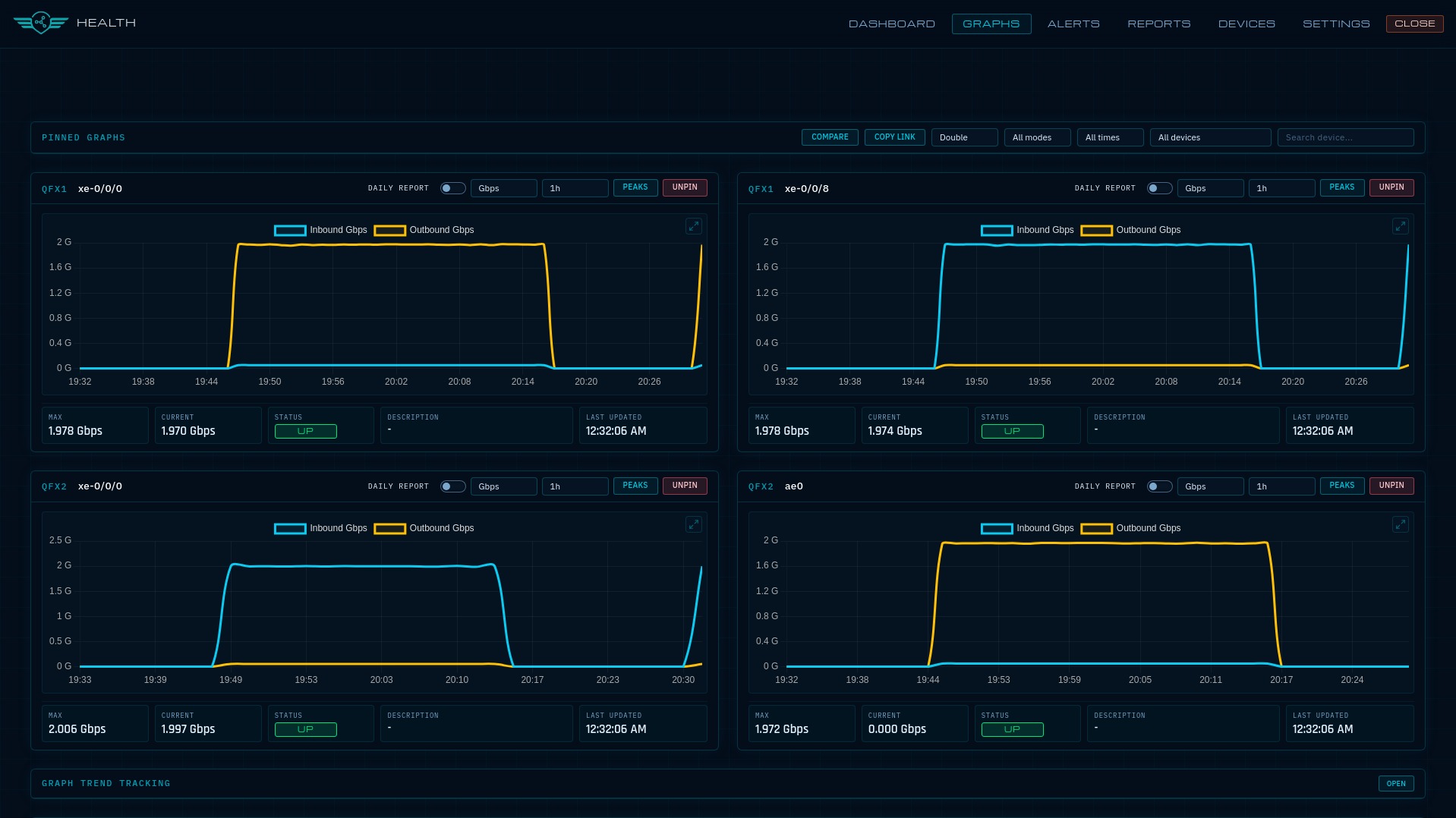This screenshot has height=818, width=1456.
Task: Click UP status badge for QFX2 ae0
Action: click(x=1012, y=729)
